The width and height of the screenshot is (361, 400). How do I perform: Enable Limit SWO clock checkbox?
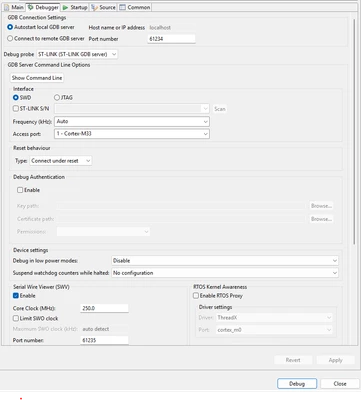[x=16, y=318]
